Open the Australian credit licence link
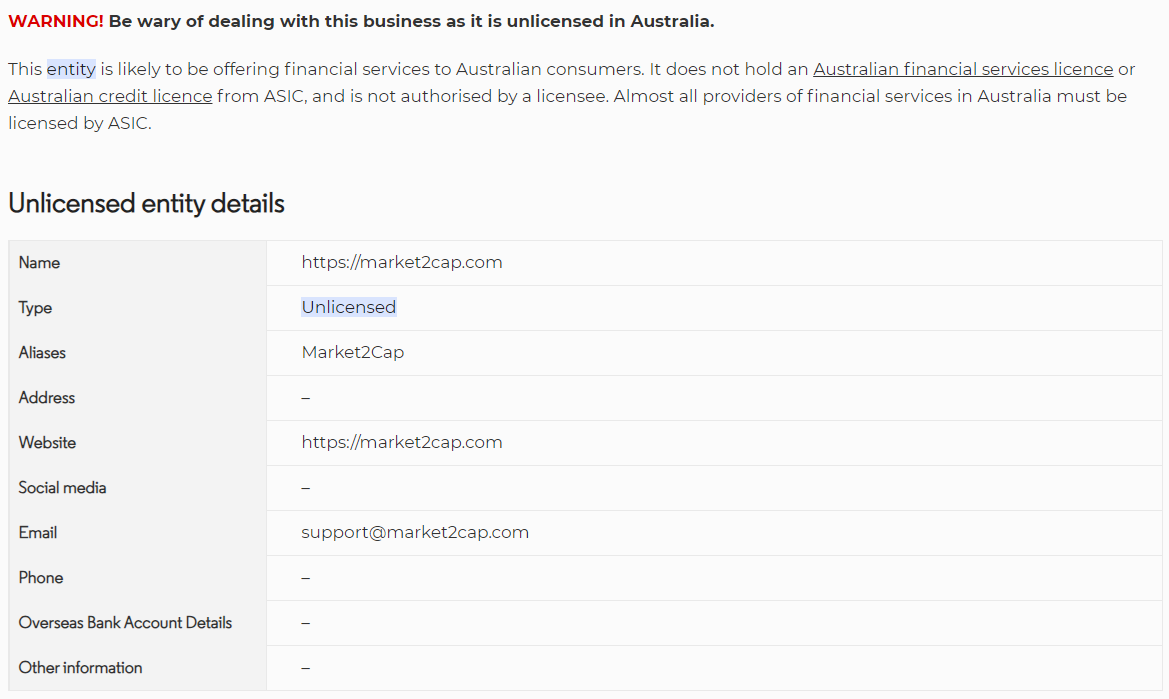The image size is (1169, 699). (110, 97)
